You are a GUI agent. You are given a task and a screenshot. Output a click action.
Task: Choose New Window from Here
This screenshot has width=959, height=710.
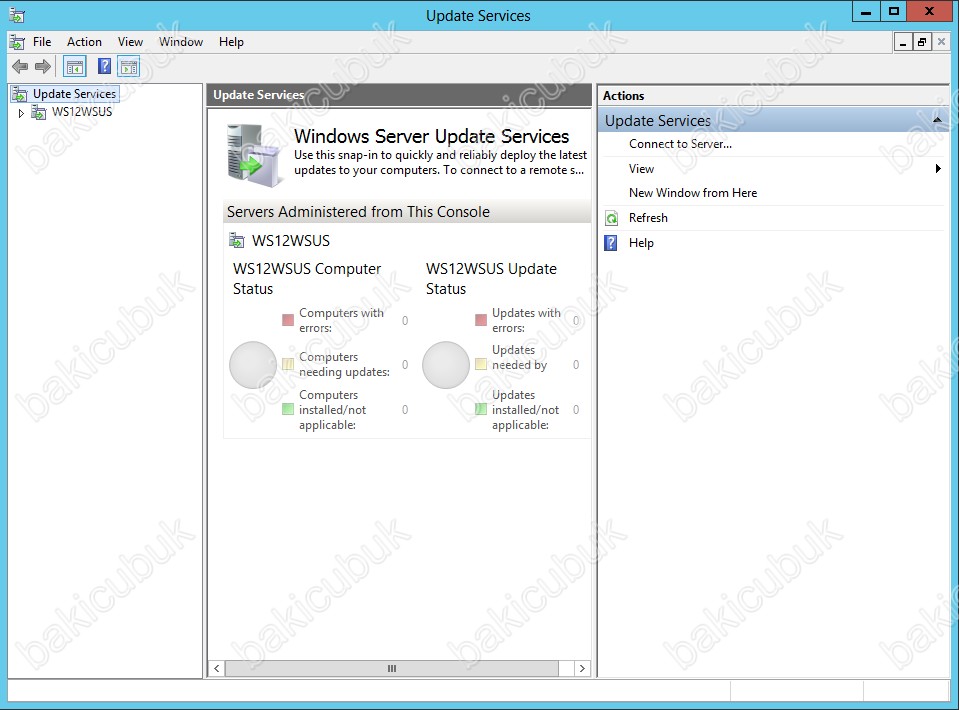693,193
